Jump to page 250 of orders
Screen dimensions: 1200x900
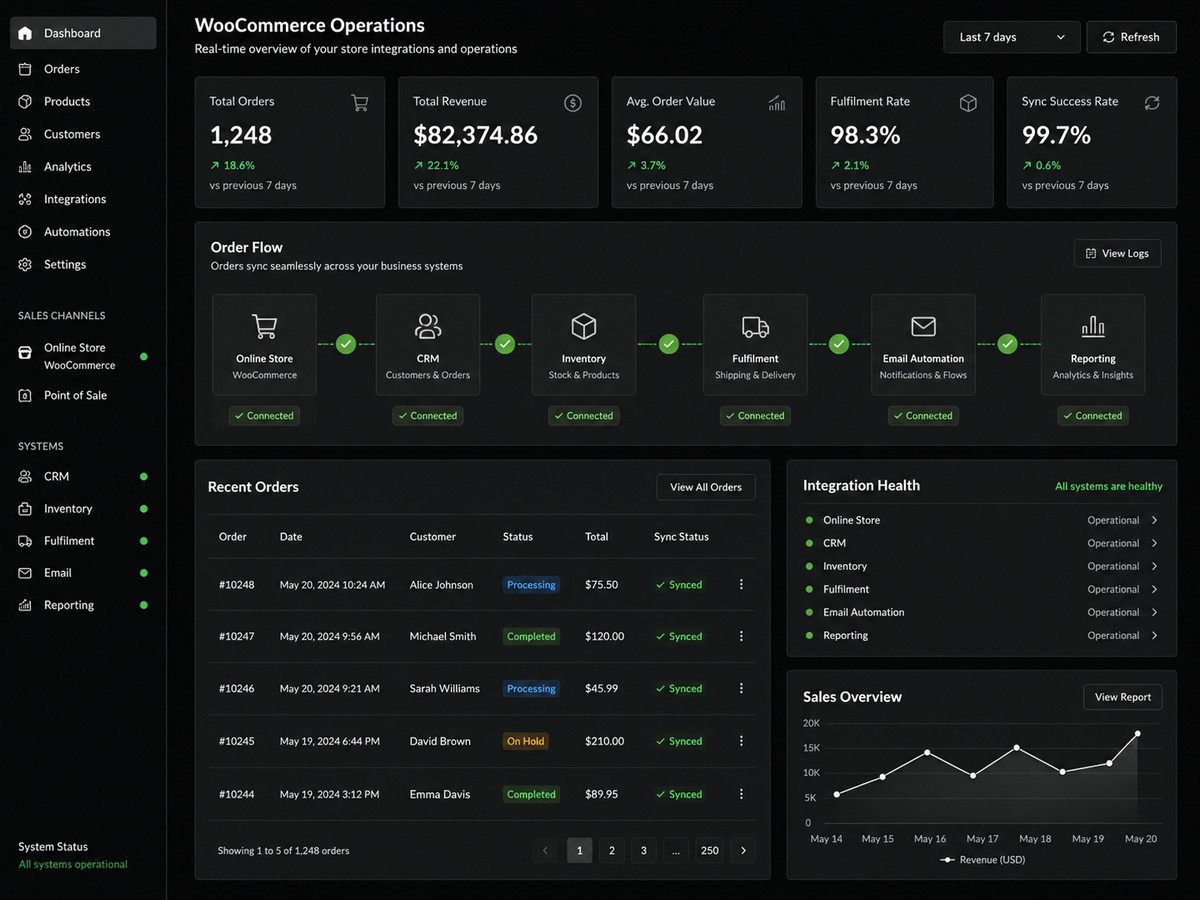pos(710,851)
